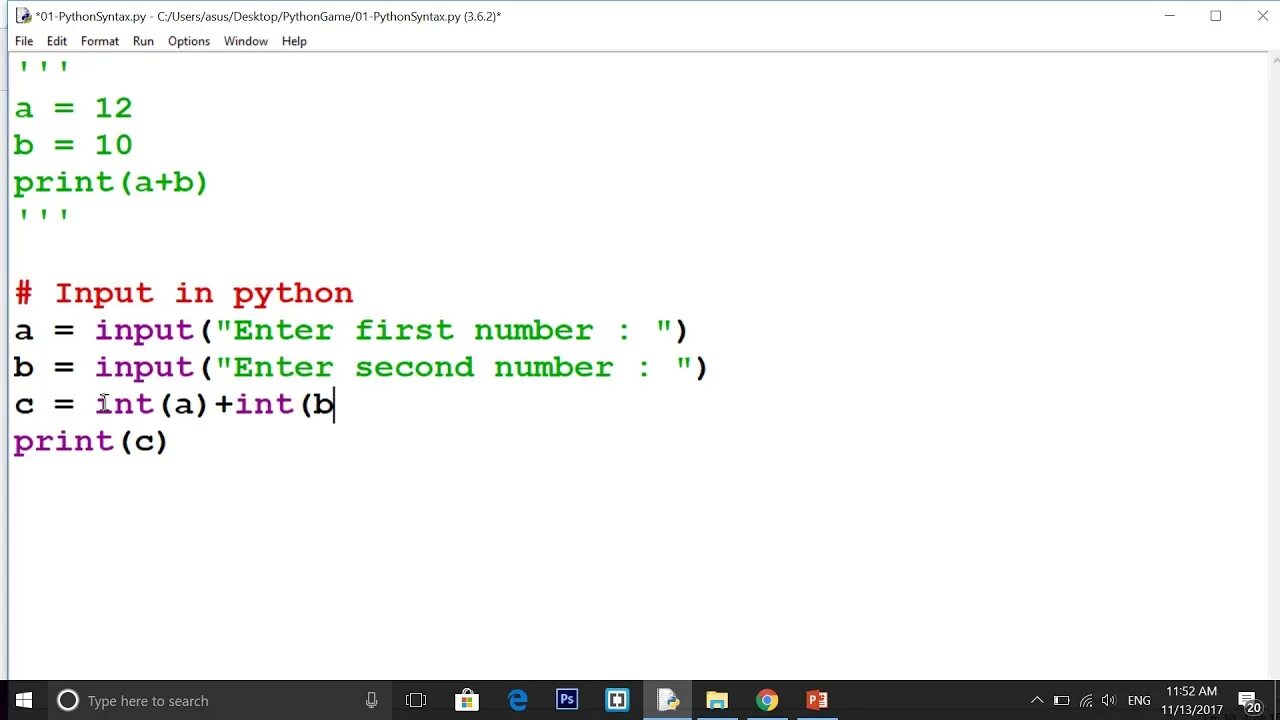Open Task View from the taskbar
This screenshot has height=720, width=1280.
(x=416, y=700)
